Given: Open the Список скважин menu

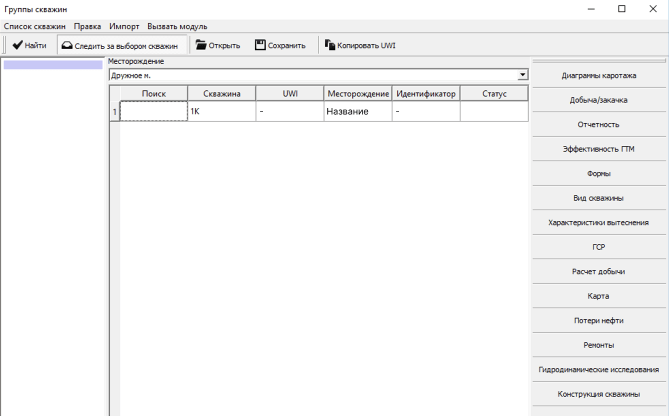Looking at the screenshot, I should click(x=35, y=25).
